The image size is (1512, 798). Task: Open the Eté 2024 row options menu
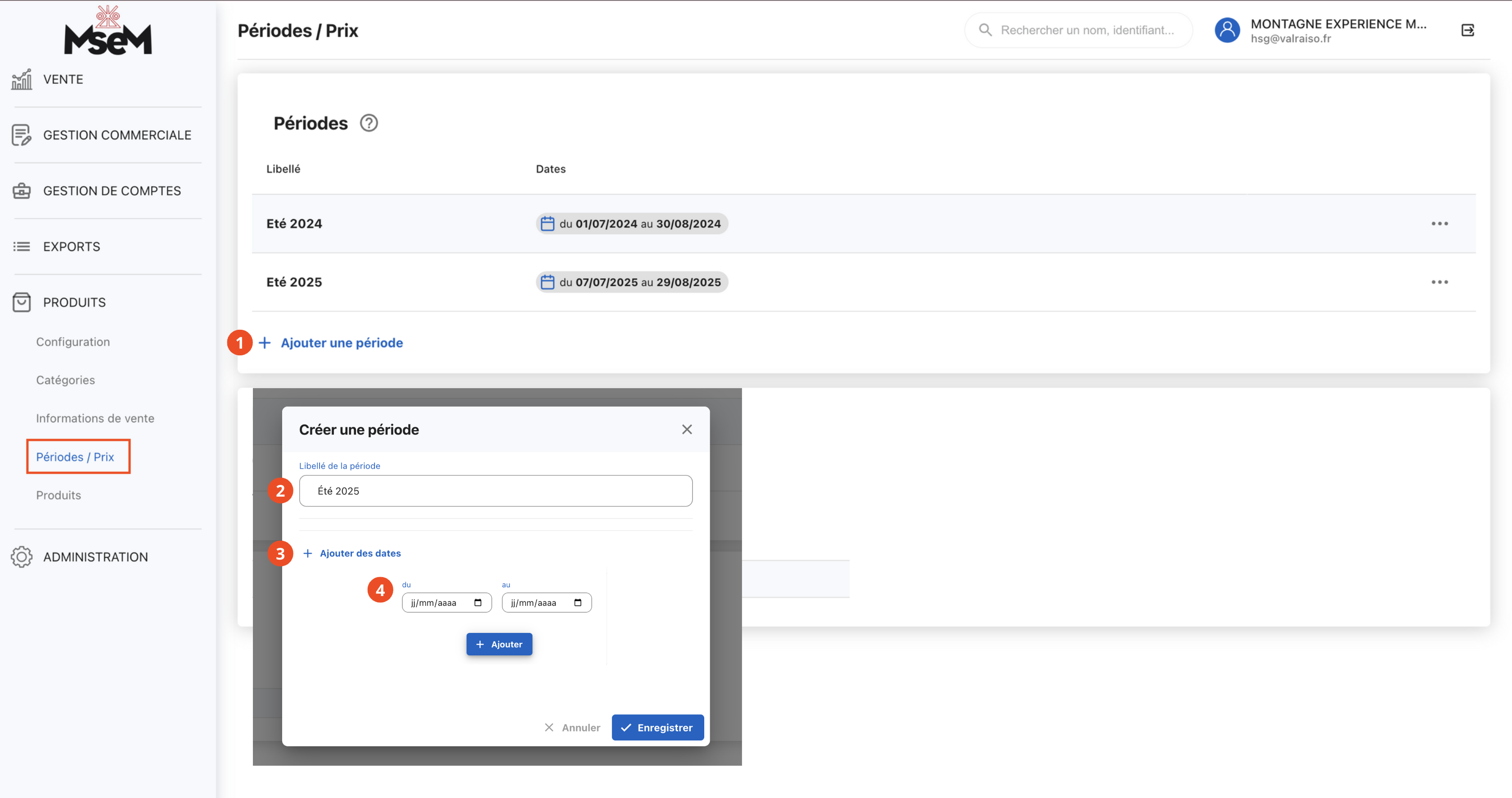click(x=1439, y=224)
